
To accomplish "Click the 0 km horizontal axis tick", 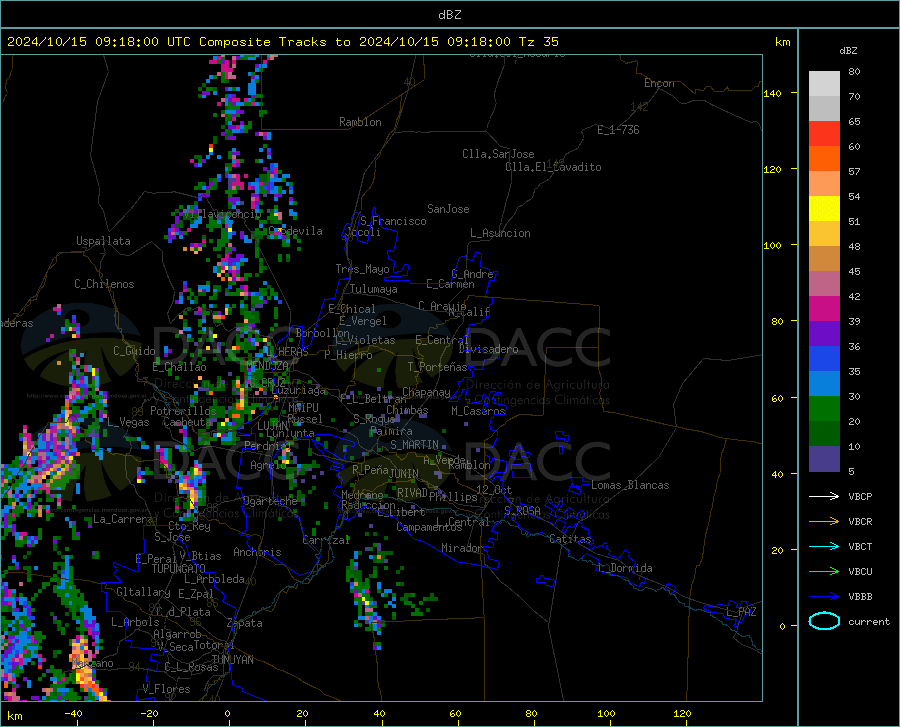I will 228,713.
